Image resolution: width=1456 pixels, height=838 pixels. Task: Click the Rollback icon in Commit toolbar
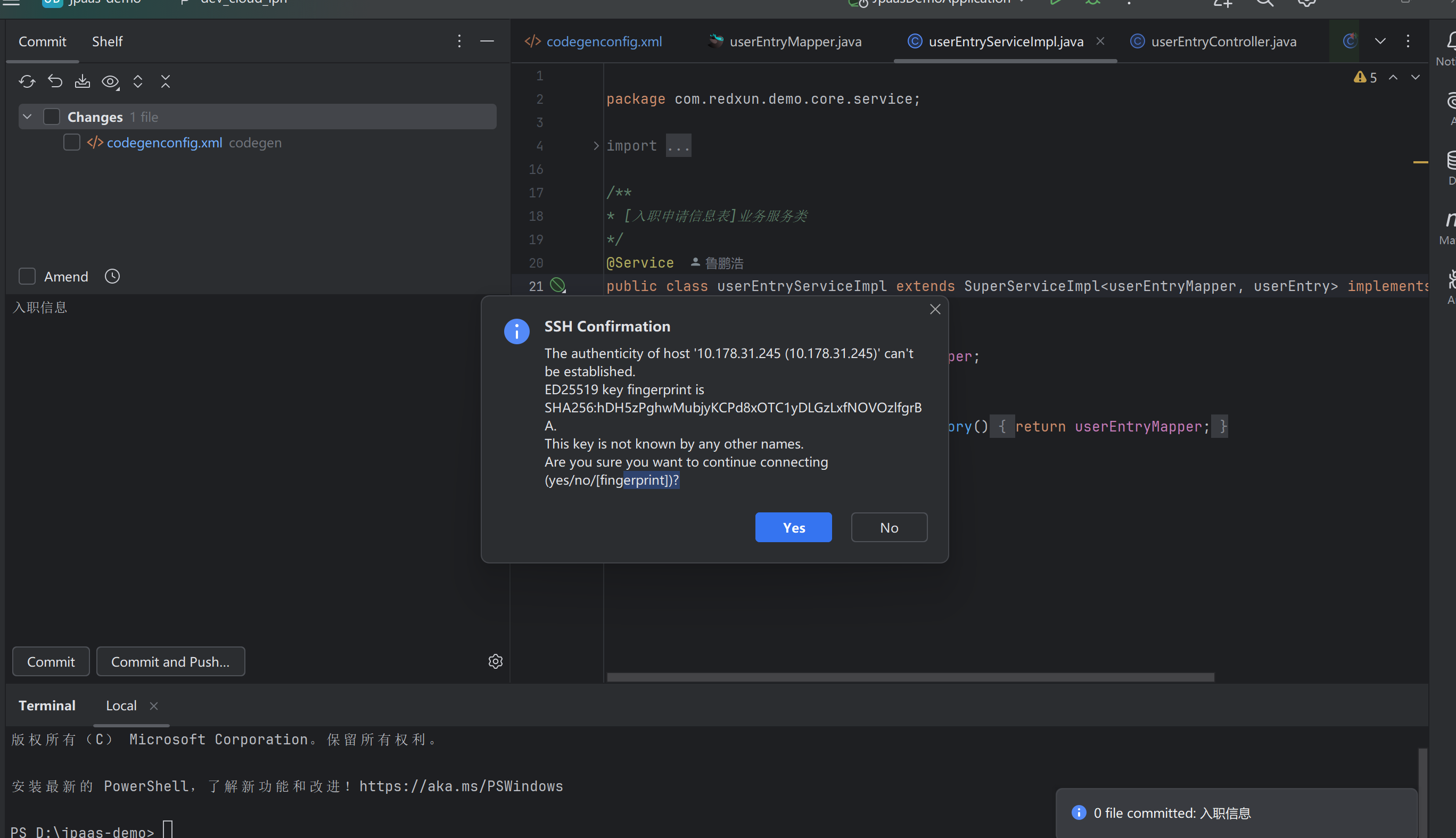[x=55, y=82]
